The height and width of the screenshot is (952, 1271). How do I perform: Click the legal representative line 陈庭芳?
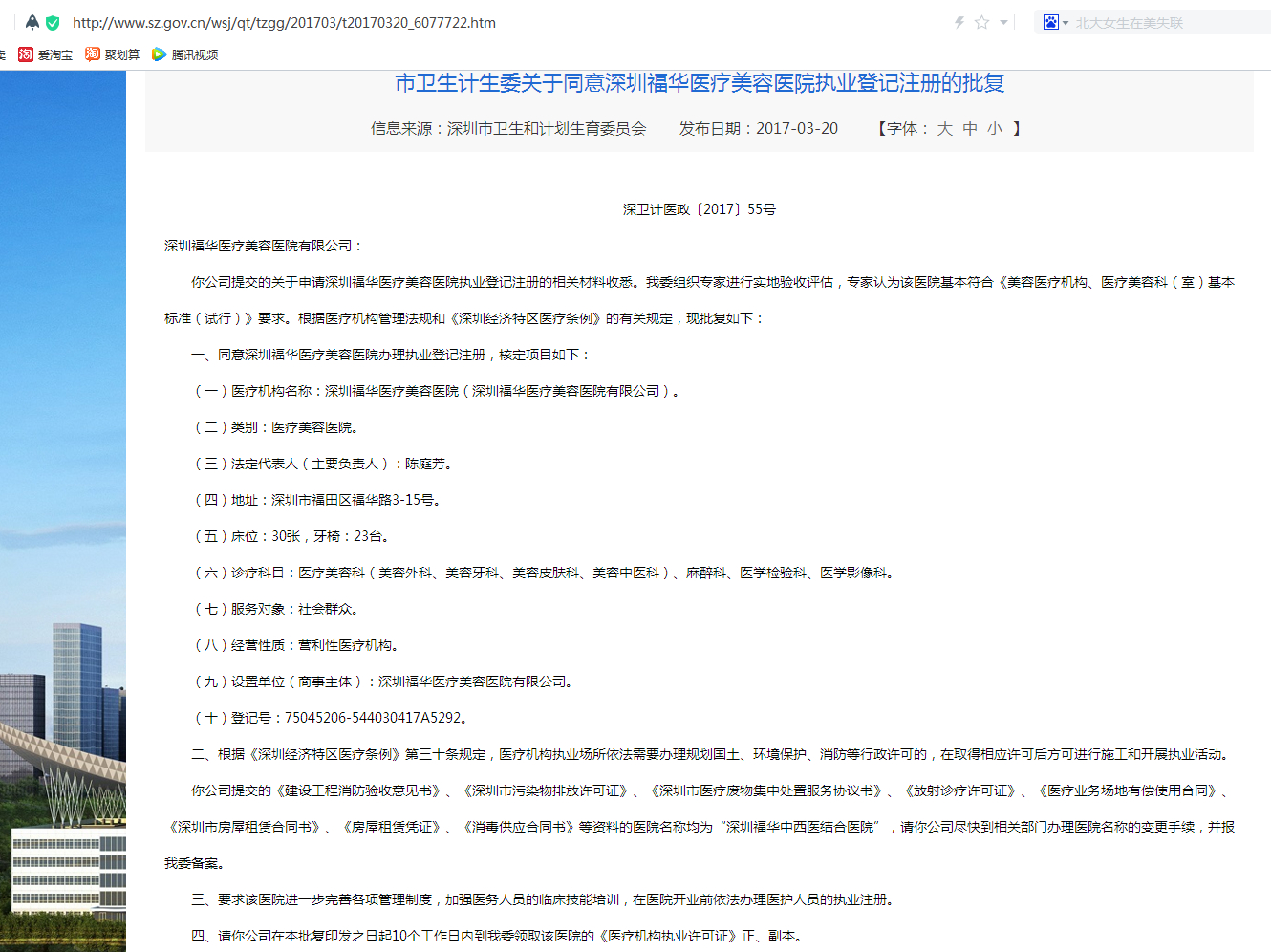point(323,464)
